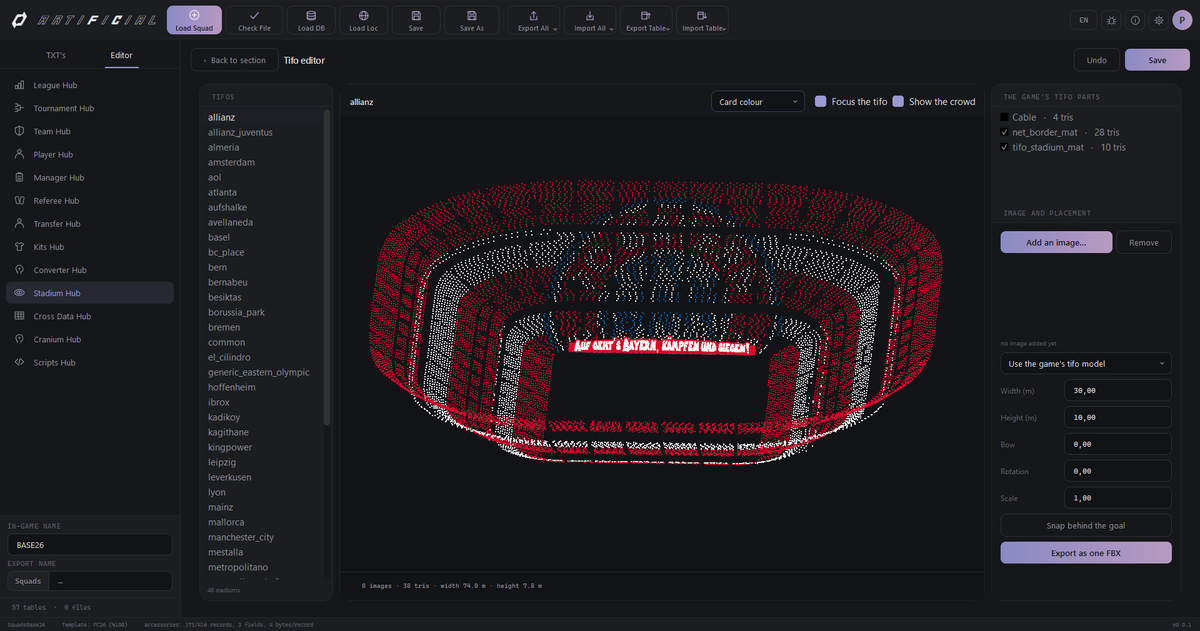Screen dimensions: 1200x631
Task: Click the Height (m) input field
Action: (1118, 417)
